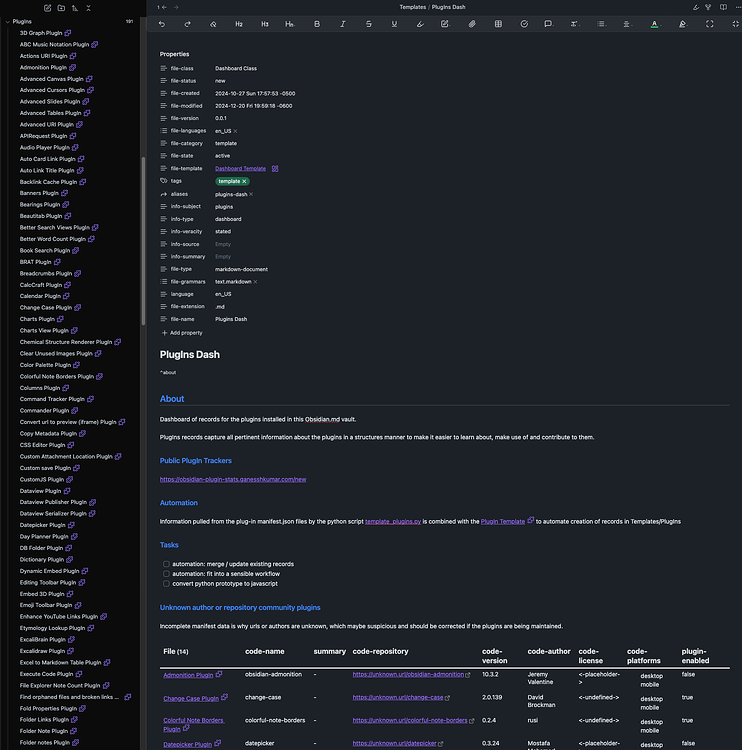Image resolution: width=742 pixels, height=750 pixels.
Task: Undo the last edit in toolbar
Action: pos(162,24)
